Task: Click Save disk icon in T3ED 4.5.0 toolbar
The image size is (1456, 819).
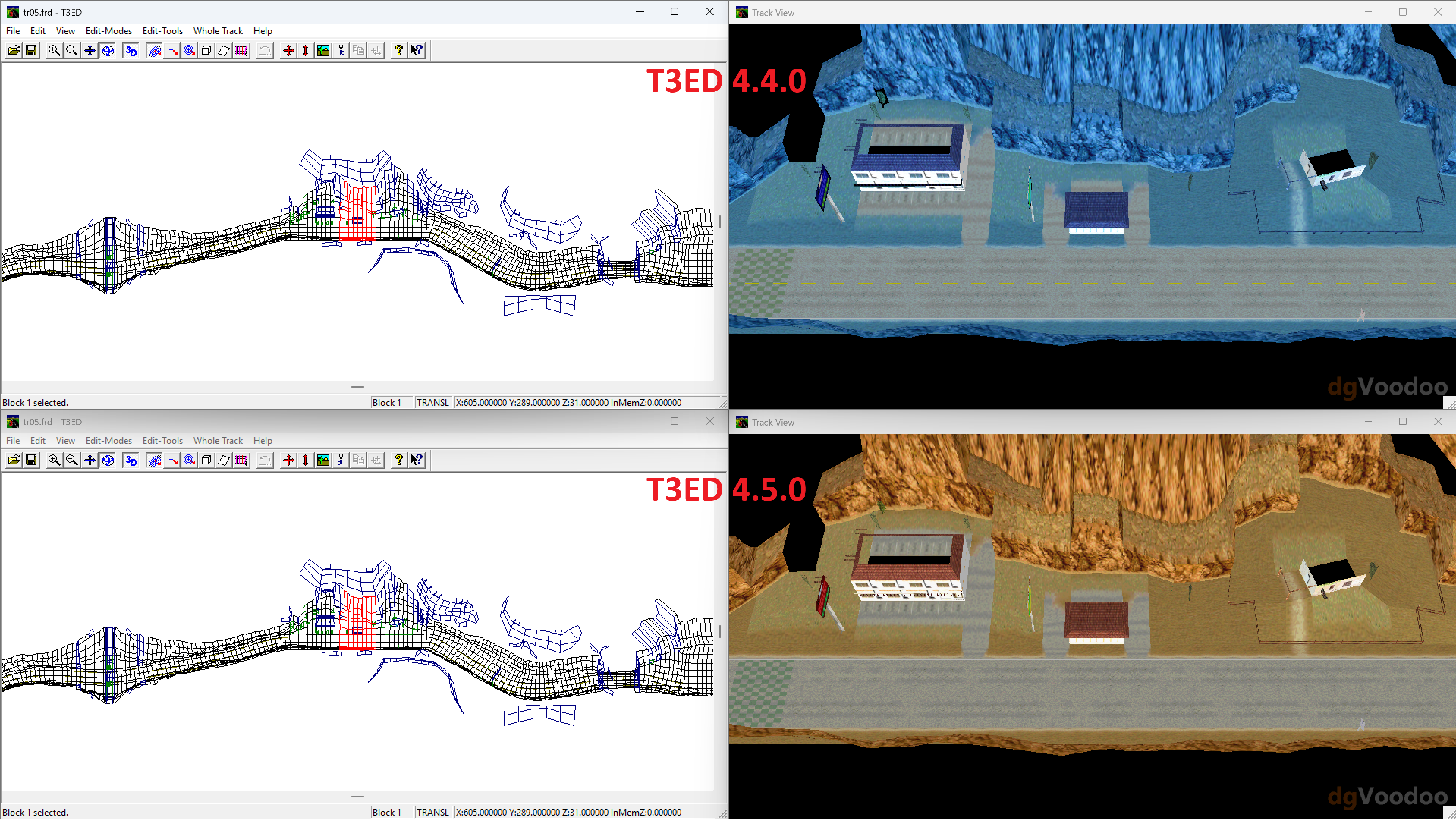Action: tap(31, 460)
